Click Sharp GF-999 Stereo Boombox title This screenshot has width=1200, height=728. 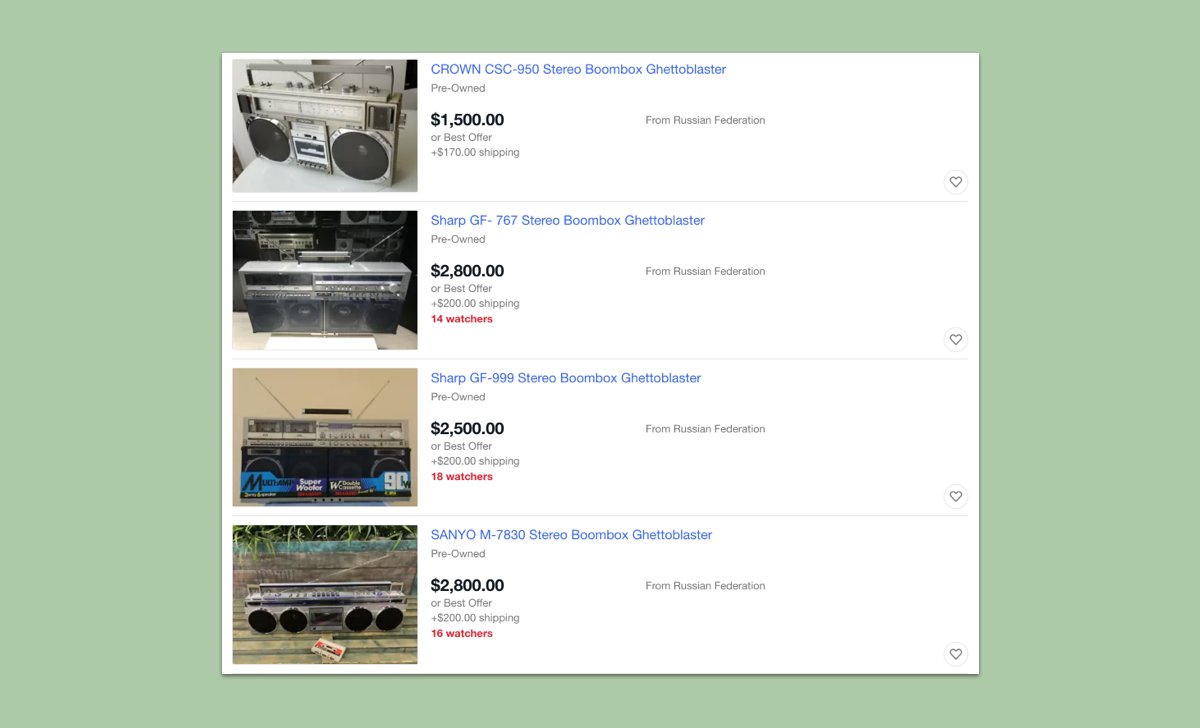[565, 378]
